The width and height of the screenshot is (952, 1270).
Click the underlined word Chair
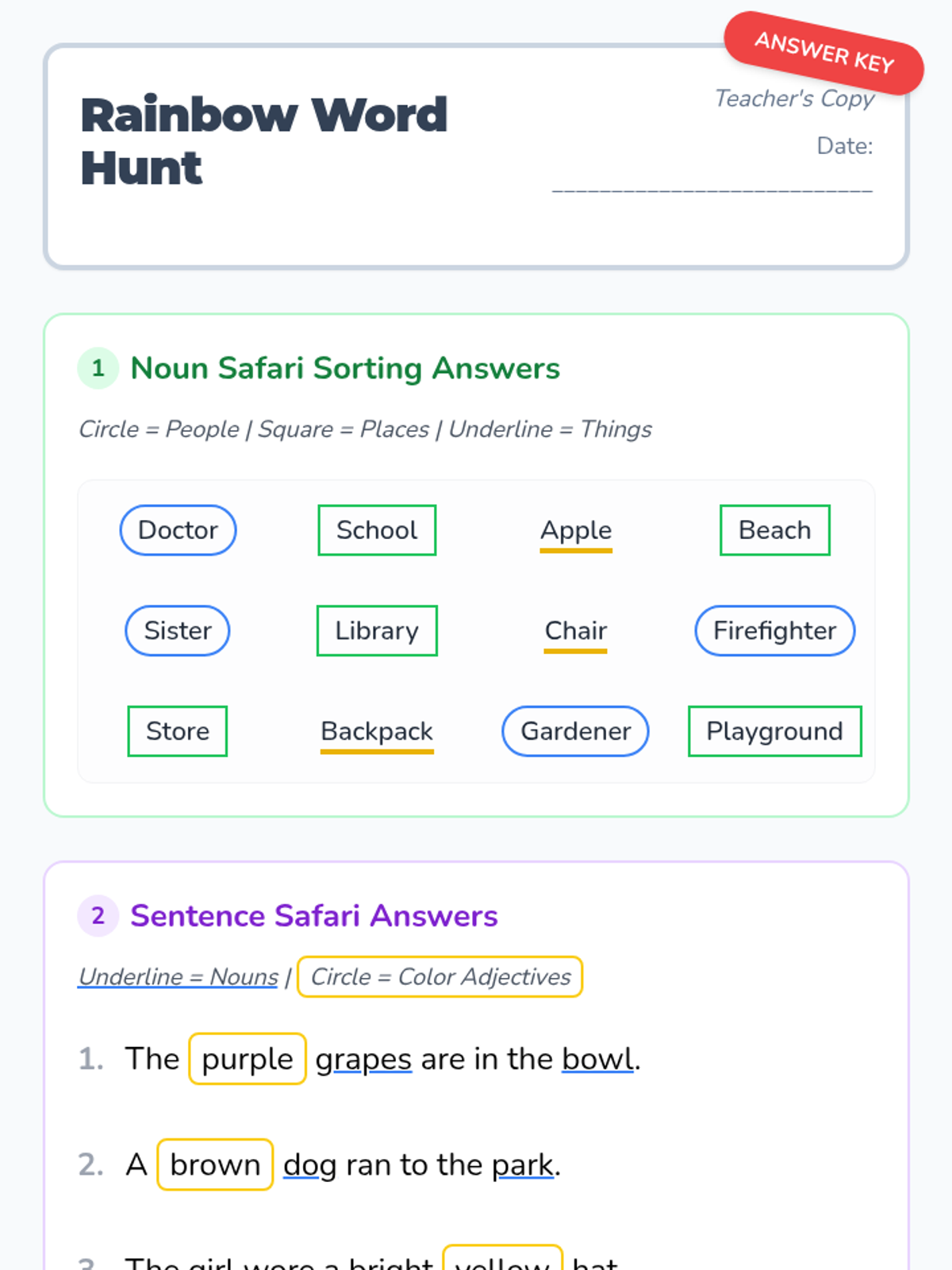coord(576,632)
